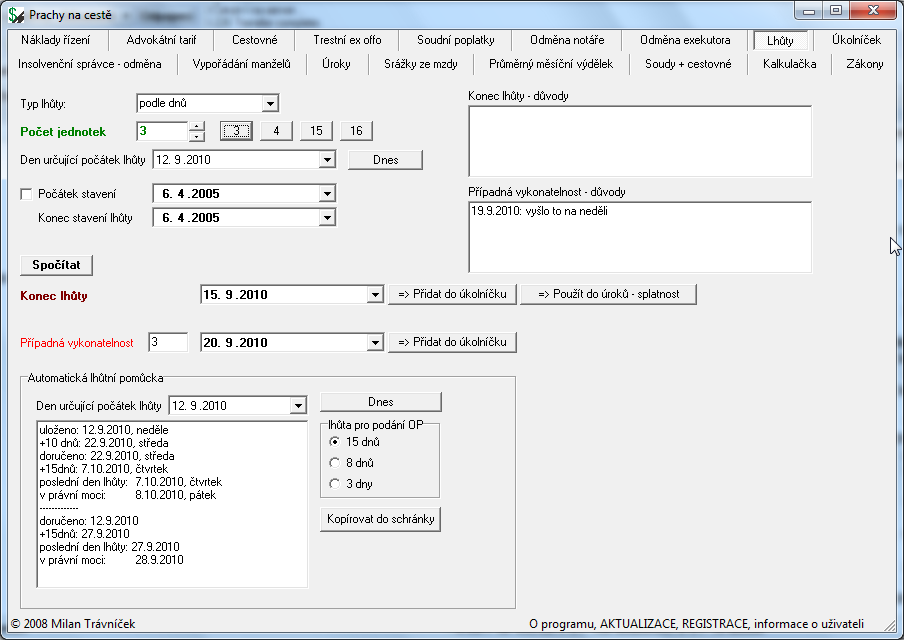Click the Konec lhůty - důvody text box
Image resolution: width=904 pixels, height=640 pixels.
(640, 141)
